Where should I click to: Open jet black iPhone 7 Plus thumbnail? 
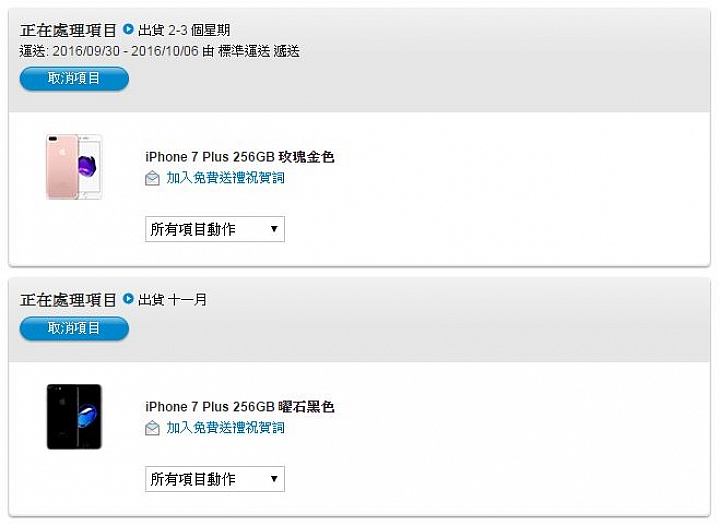[x=74, y=416]
